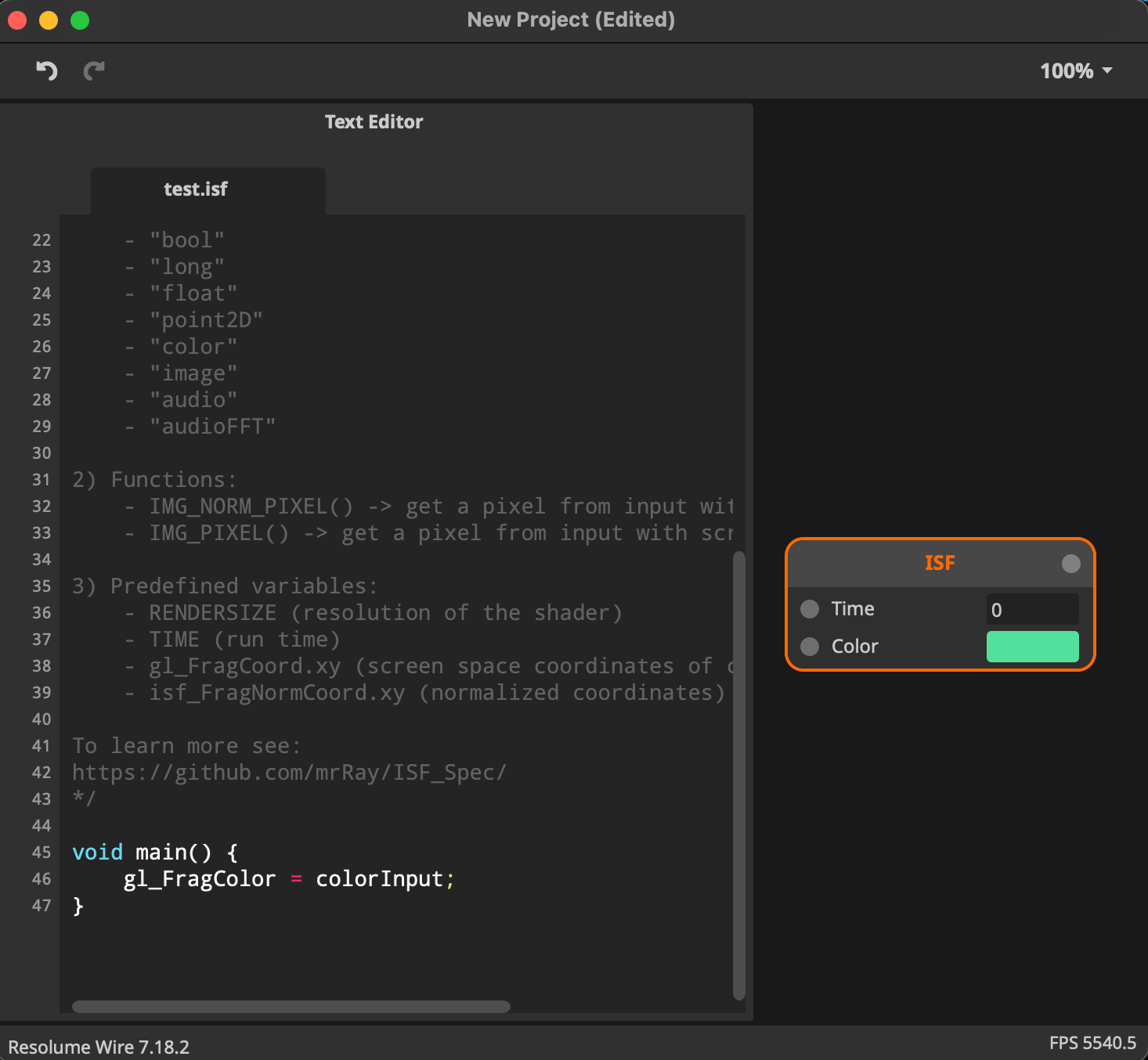Click the horizontal editor scrollbar

[x=291, y=1007]
